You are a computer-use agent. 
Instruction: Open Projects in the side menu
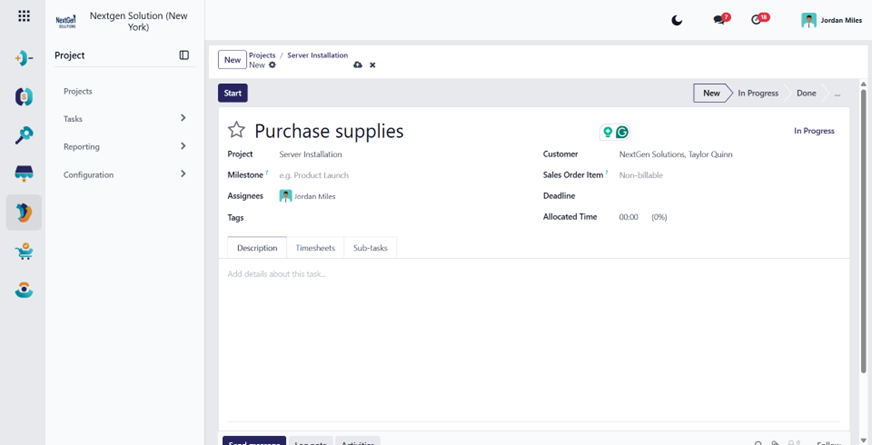tap(78, 91)
